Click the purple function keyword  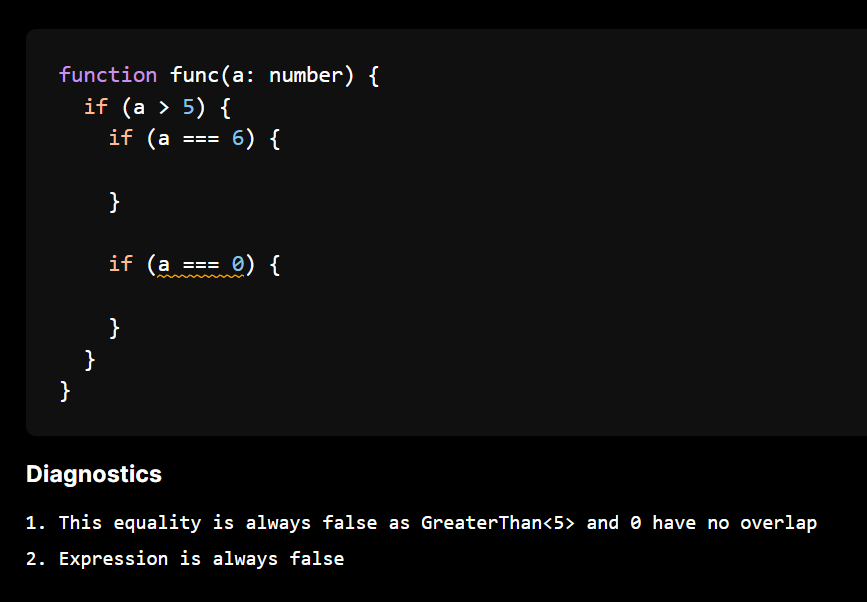click(108, 75)
